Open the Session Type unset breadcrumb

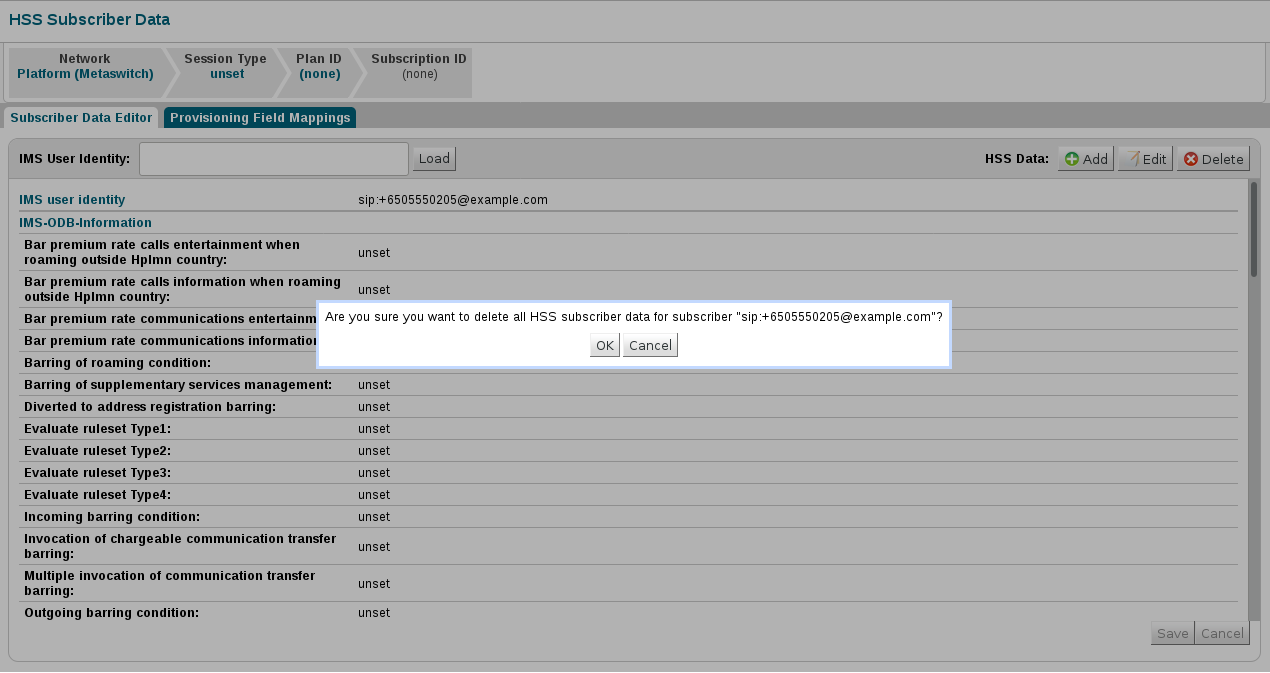coord(226,67)
